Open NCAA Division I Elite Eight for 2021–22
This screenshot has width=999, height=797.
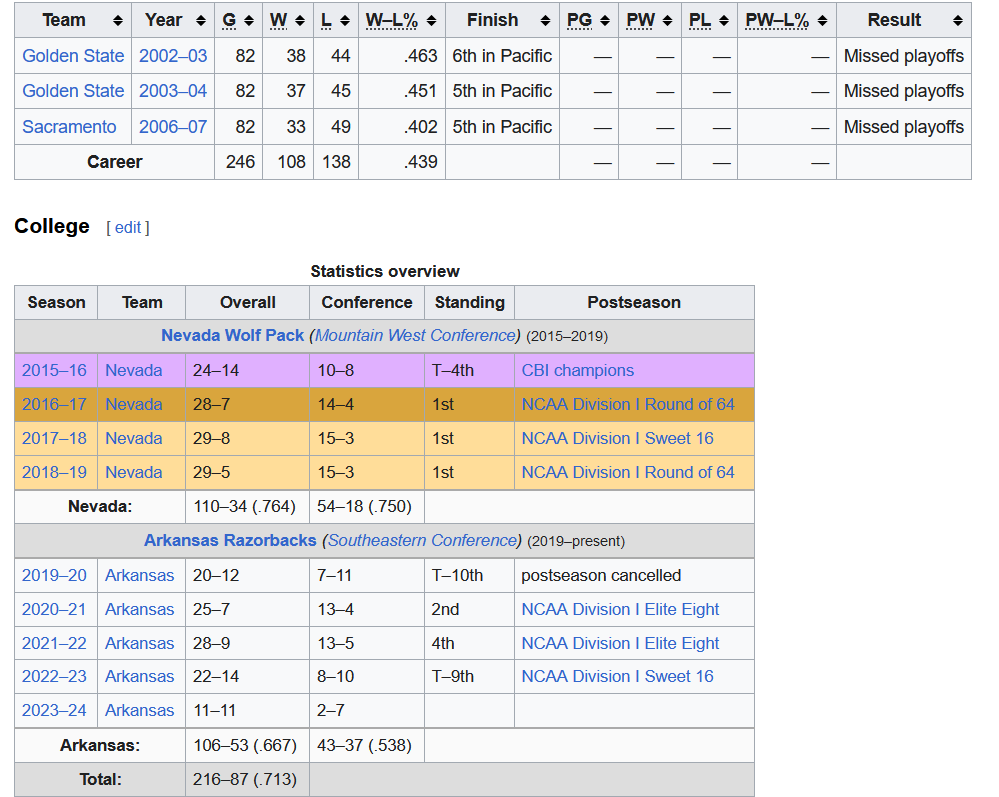pyautogui.click(x=621, y=643)
